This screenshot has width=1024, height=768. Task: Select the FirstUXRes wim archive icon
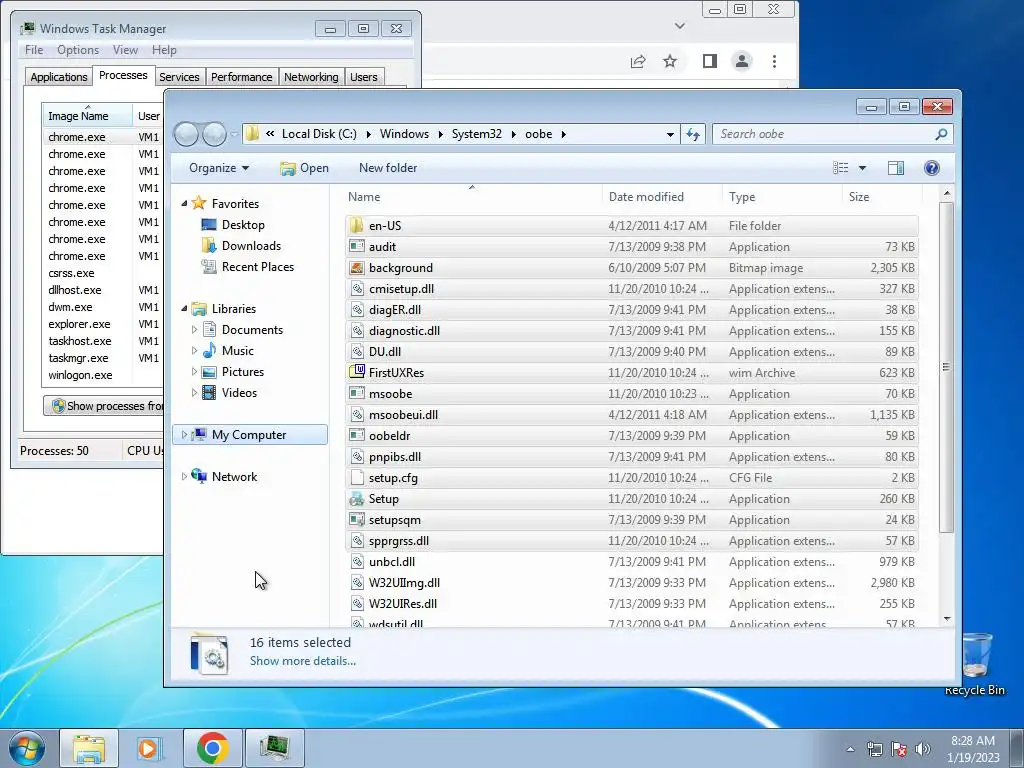pos(357,372)
